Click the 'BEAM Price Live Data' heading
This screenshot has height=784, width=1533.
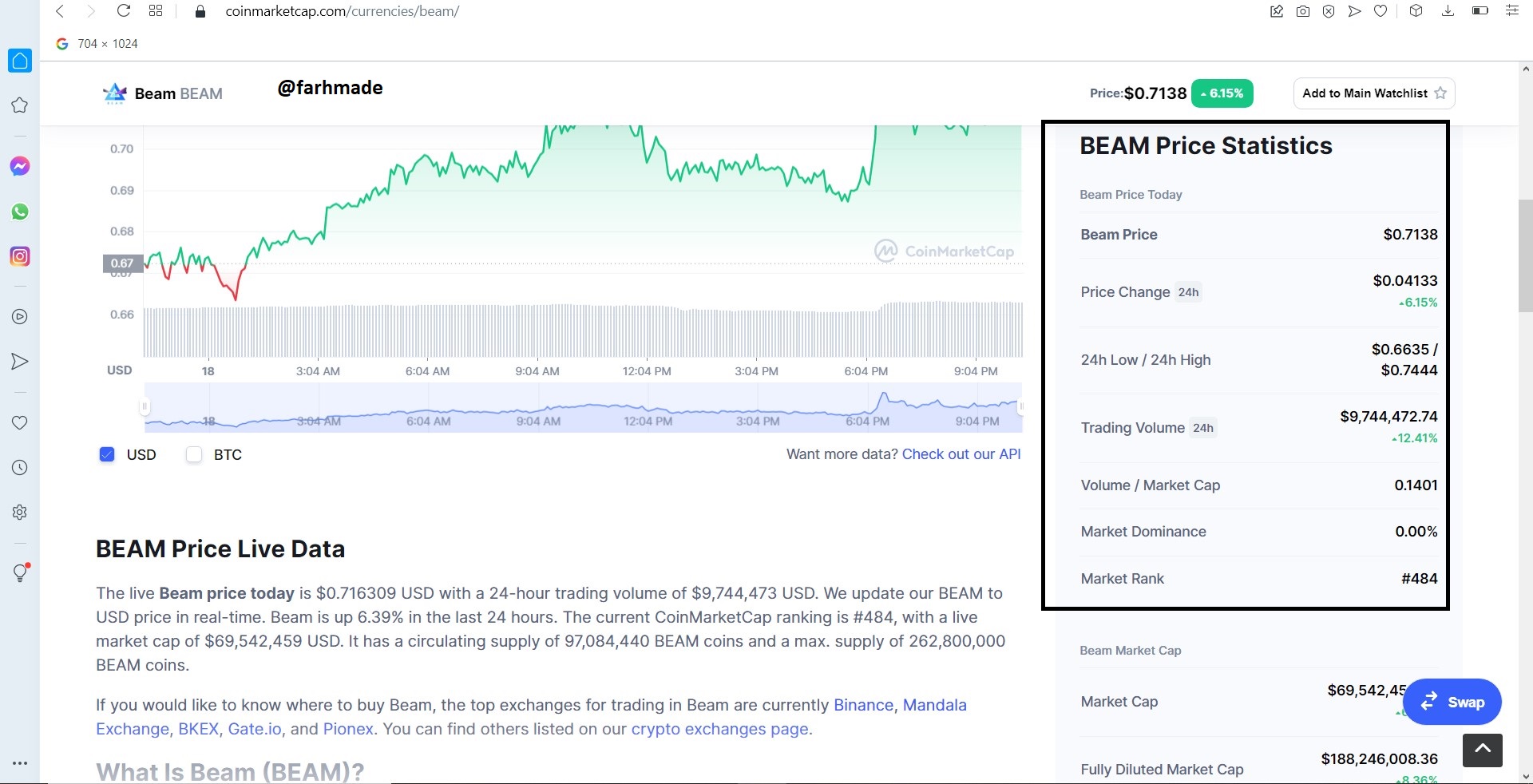point(220,549)
